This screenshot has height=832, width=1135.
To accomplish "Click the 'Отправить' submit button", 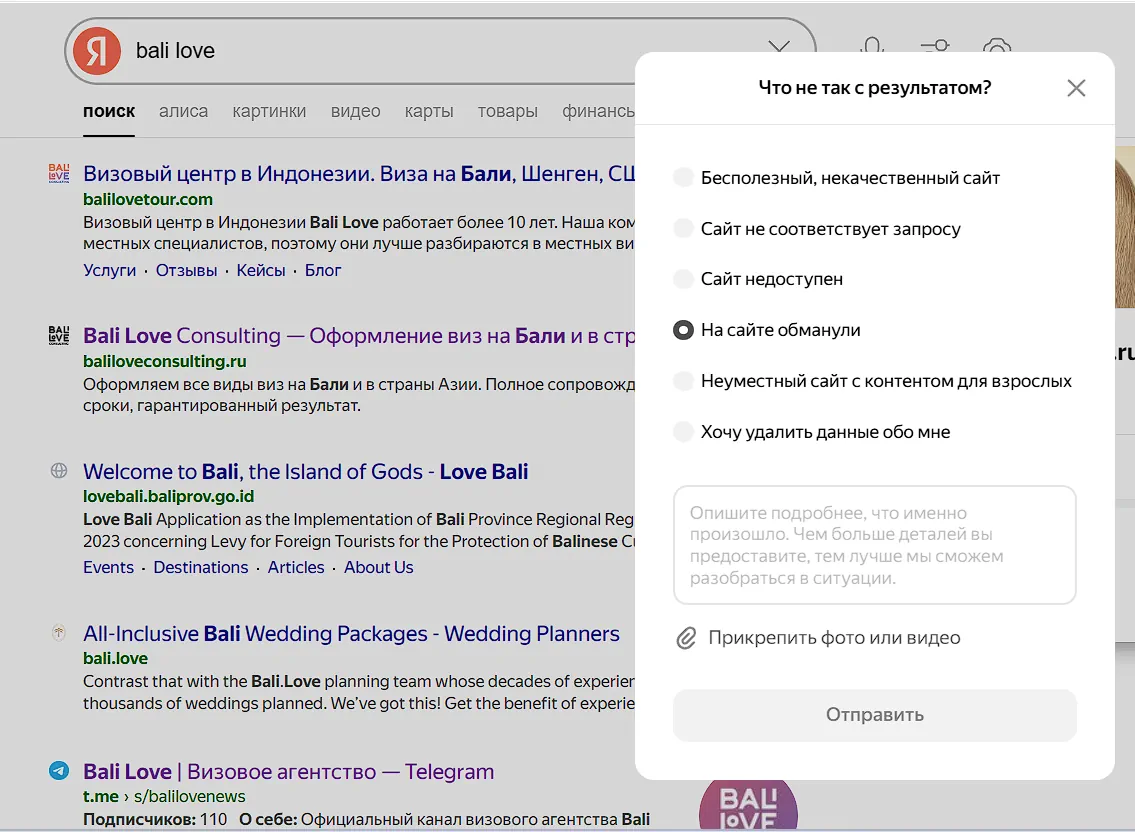I will tap(874, 715).
